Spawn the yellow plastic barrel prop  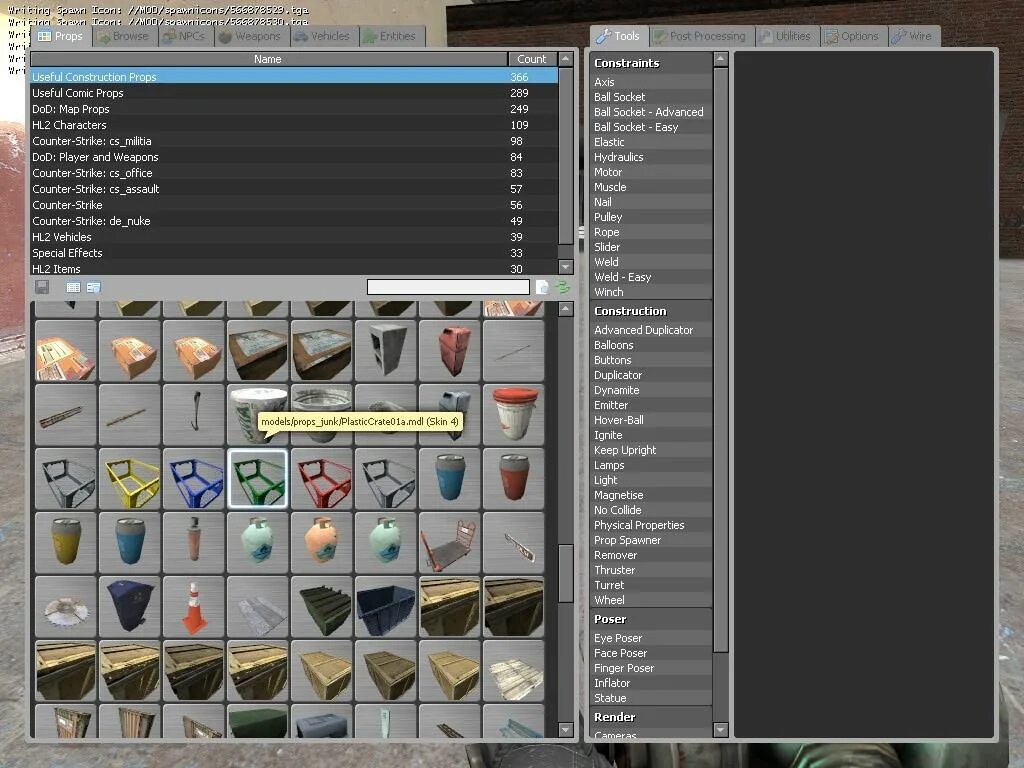point(66,543)
